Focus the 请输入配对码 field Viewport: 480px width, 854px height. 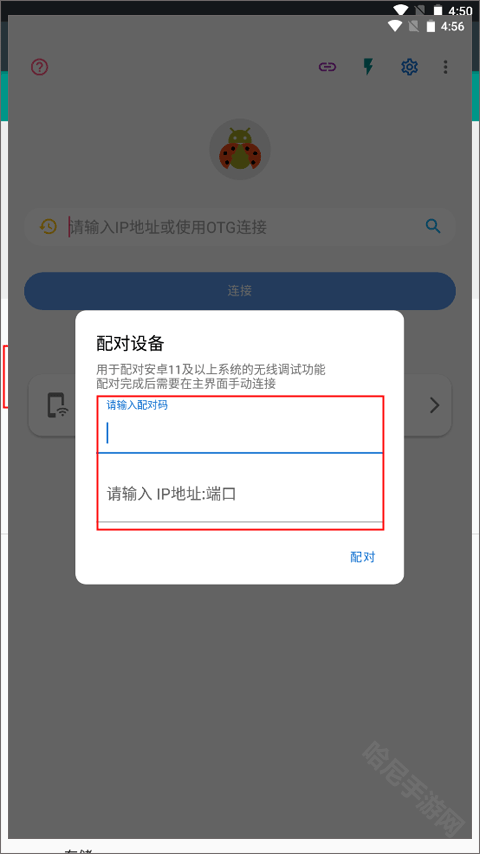click(x=240, y=425)
